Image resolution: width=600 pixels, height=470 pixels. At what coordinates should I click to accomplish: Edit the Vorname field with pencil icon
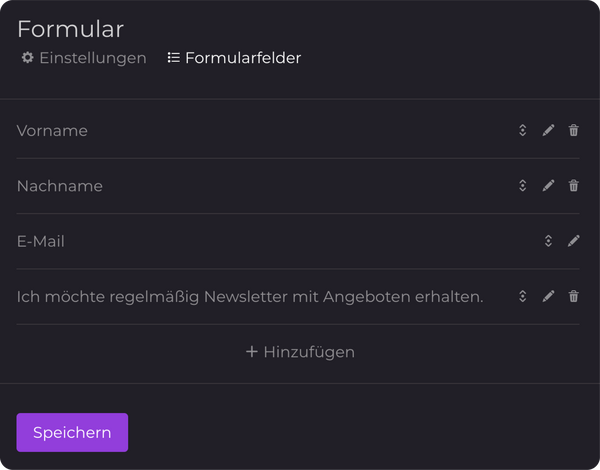tap(548, 130)
